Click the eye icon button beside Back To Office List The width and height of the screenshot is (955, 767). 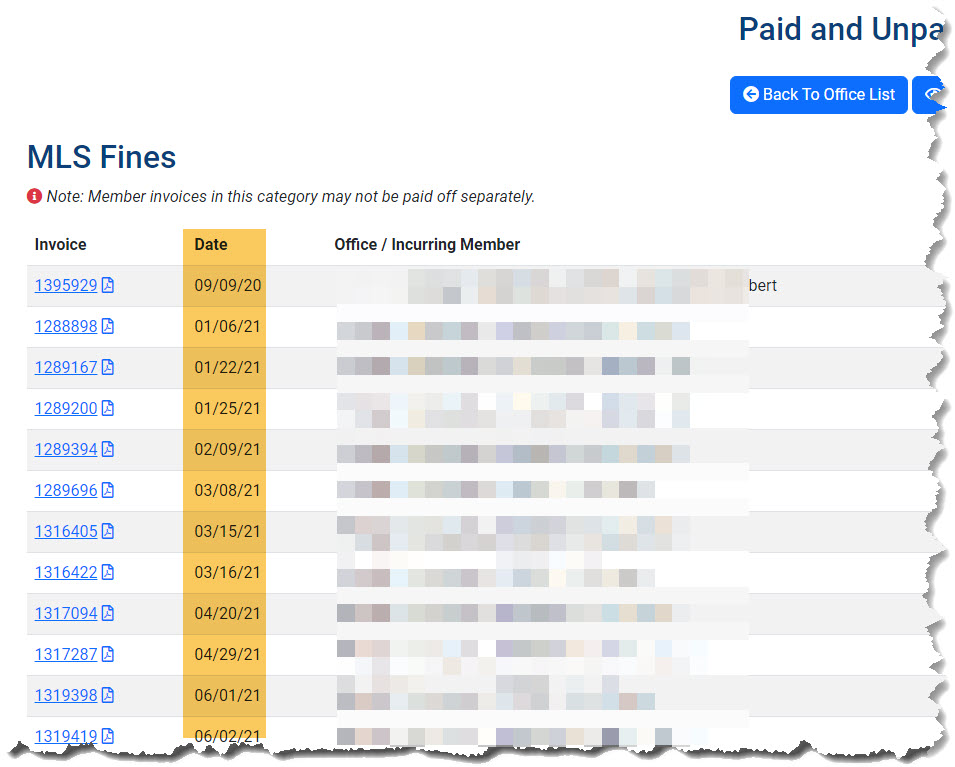pyautogui.click(x=929, y=95)
